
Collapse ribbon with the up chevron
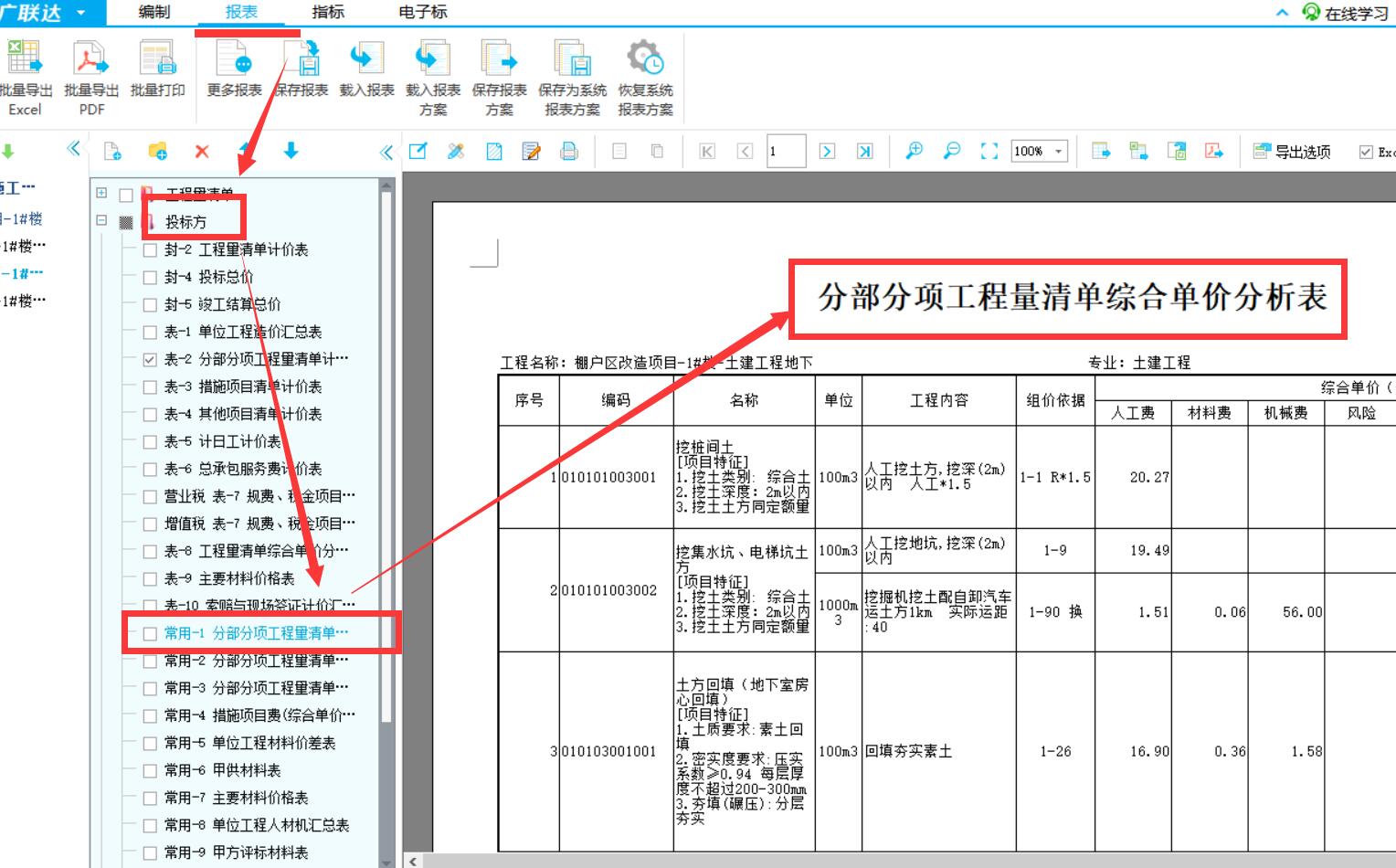[x=1282, y=13]
